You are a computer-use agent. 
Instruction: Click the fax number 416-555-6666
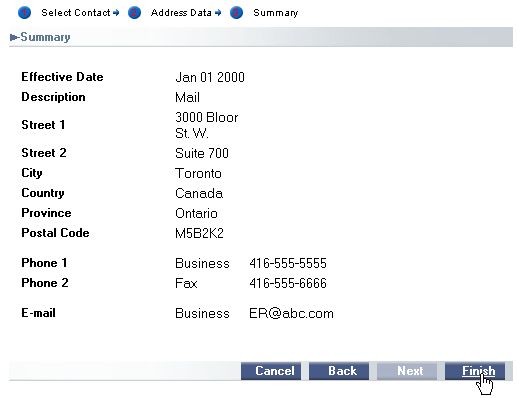[x=288, y=283]
